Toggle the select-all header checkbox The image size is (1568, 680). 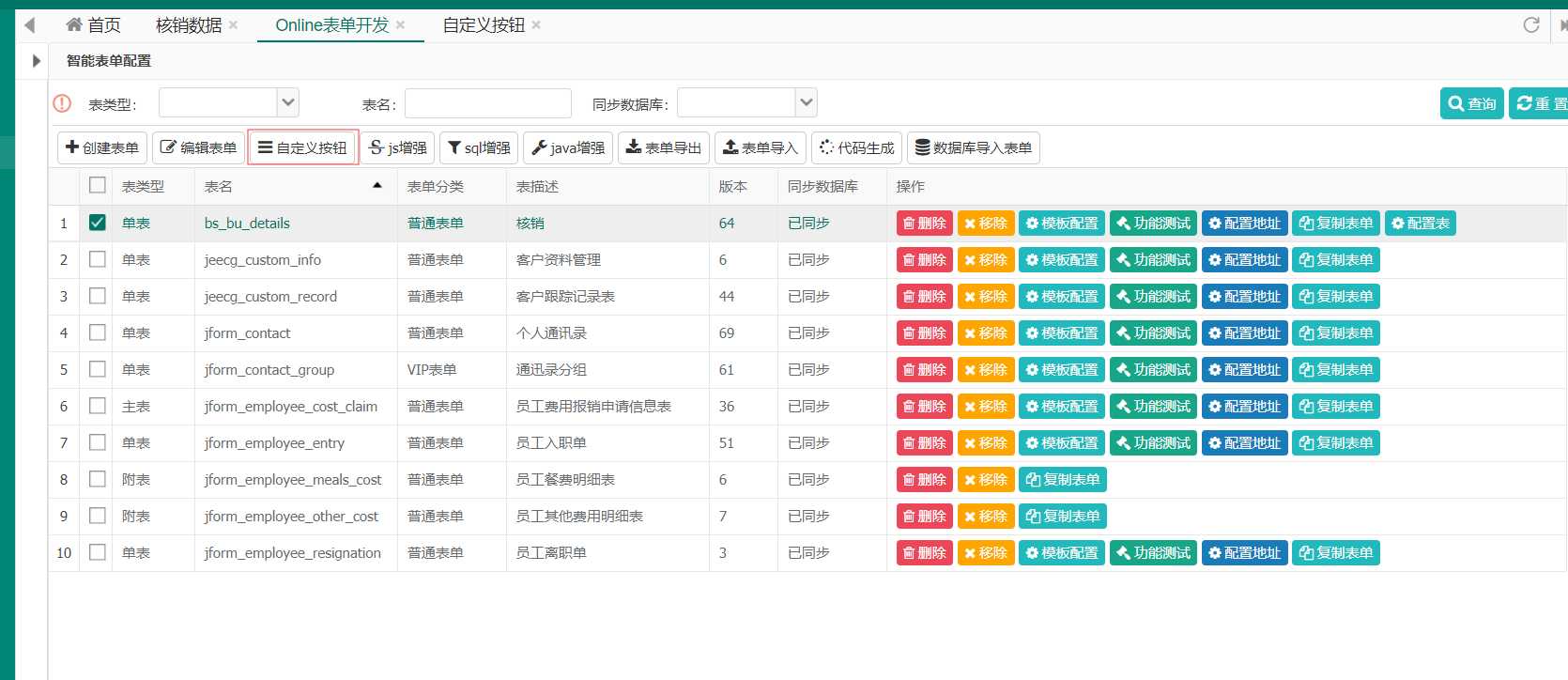[x=97, y=185]
